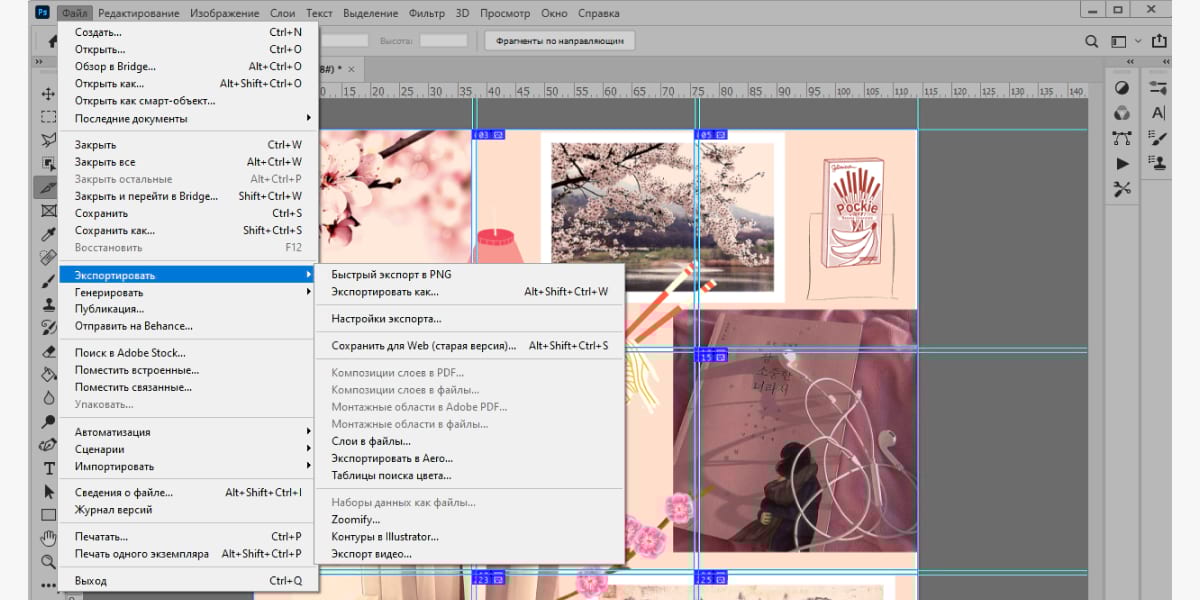Open the Paths panel icon
Screen dimensions: 1200x600
pyautogui.click(x=1122, y=139)
